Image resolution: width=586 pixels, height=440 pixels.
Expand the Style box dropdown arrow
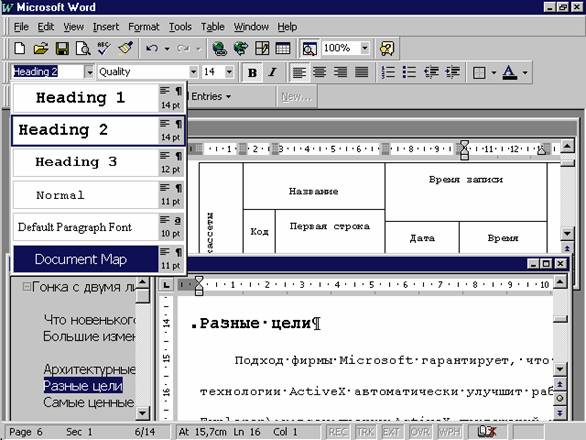click(89, 72)
